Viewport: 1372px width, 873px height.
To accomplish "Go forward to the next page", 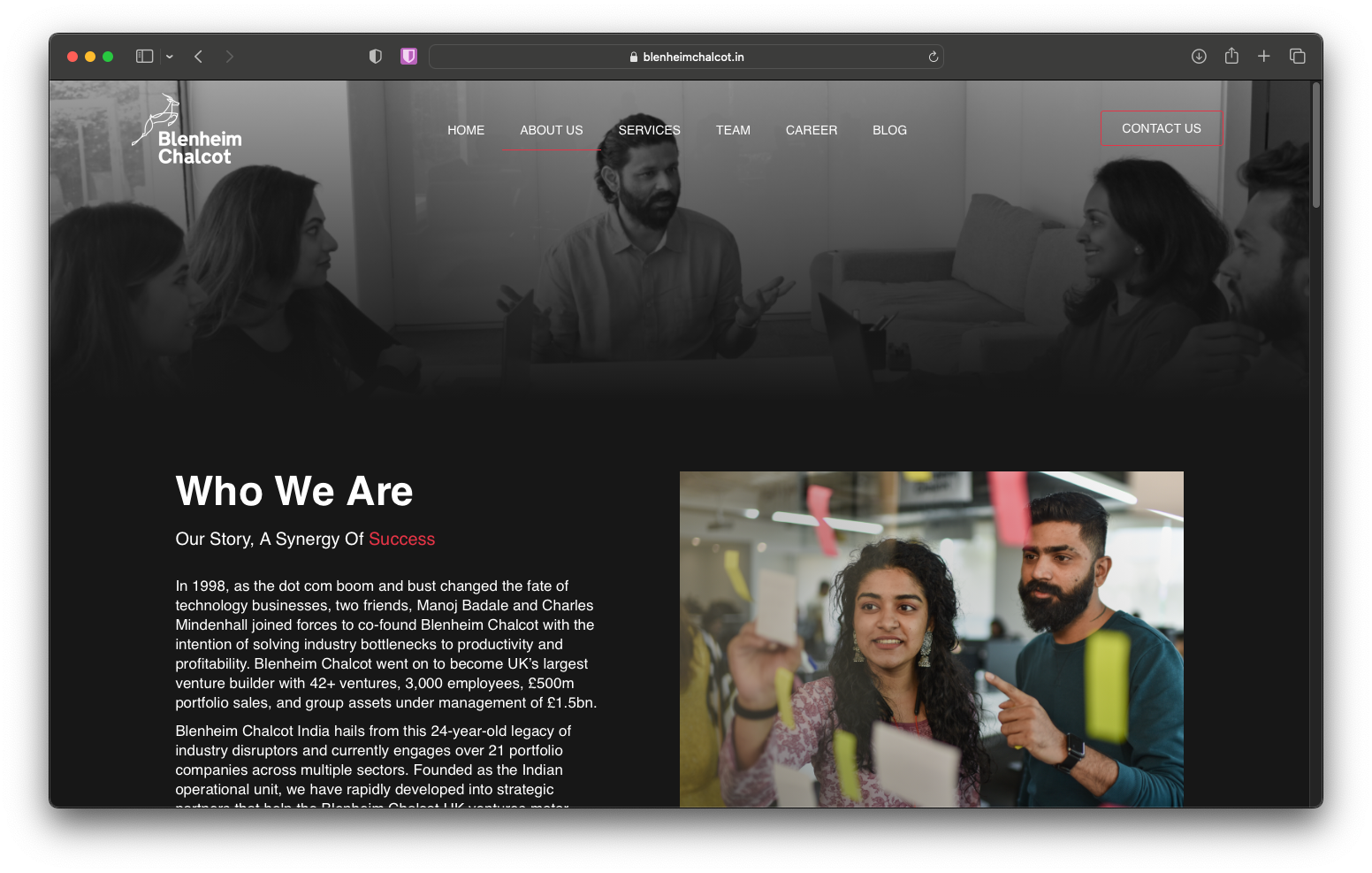I will pos(230,57).
